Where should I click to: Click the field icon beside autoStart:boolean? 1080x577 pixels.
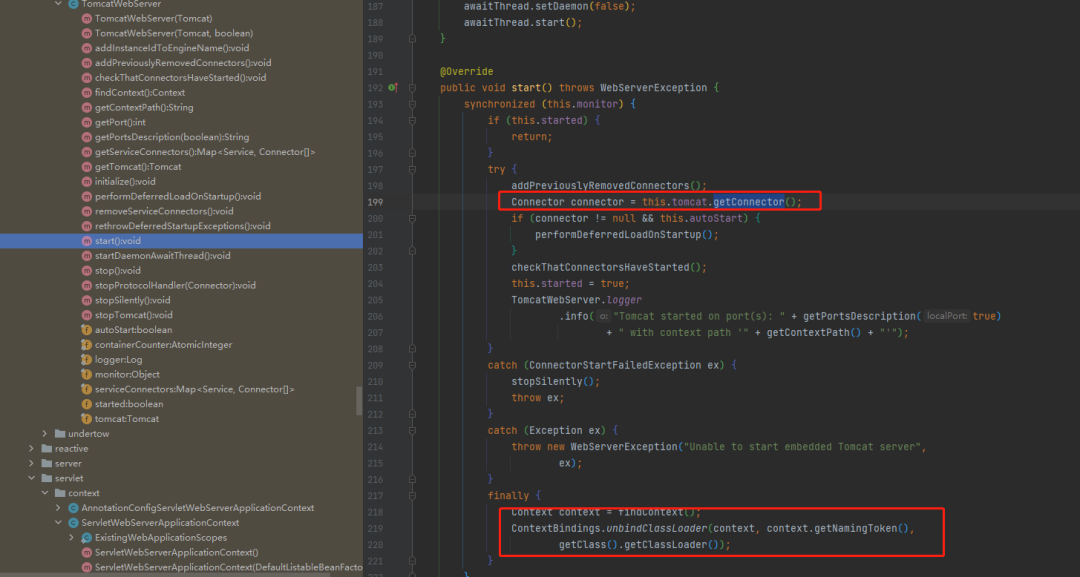point(84,329)
